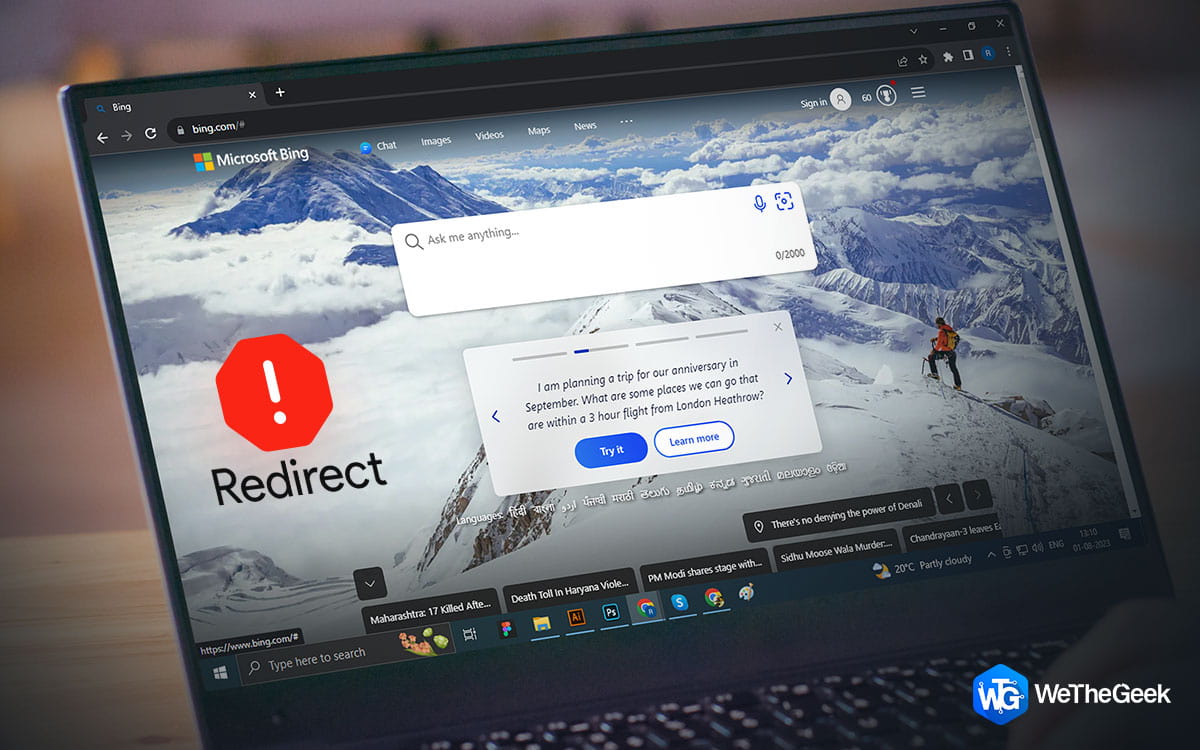Open the Chrome profile avatar
This screenshot has height=750, width=1200.
coord(988,52)
